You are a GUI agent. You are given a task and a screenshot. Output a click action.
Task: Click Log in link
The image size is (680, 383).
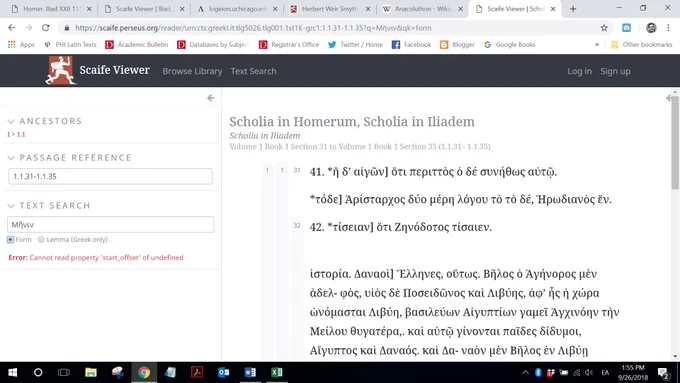579,71
